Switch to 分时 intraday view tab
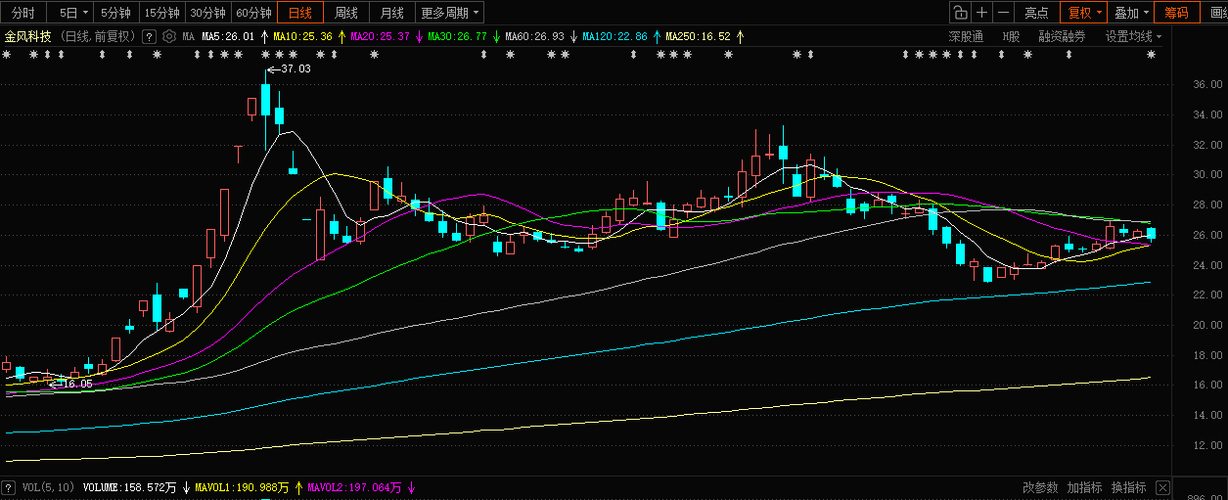 coord(24,13)
